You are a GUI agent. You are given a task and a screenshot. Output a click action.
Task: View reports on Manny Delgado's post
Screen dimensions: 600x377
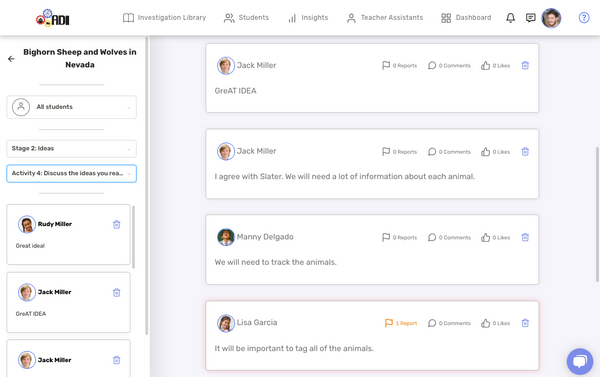399,237
